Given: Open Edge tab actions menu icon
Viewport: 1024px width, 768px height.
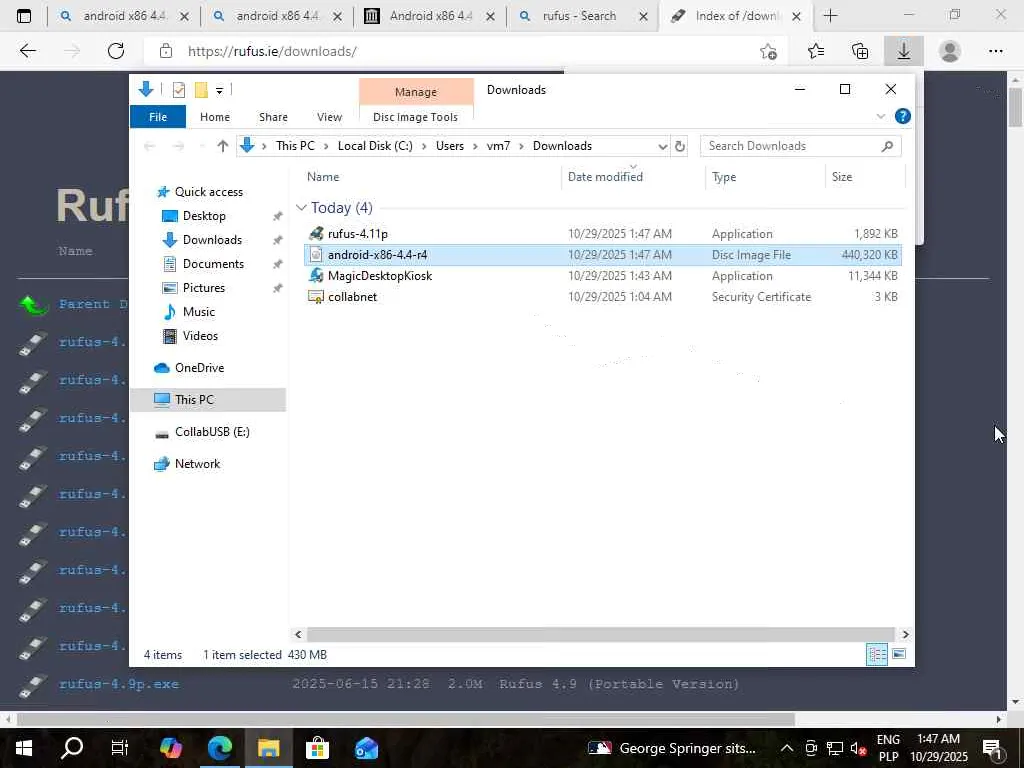Looking at the screenshot, I should [x=24, y=16].
